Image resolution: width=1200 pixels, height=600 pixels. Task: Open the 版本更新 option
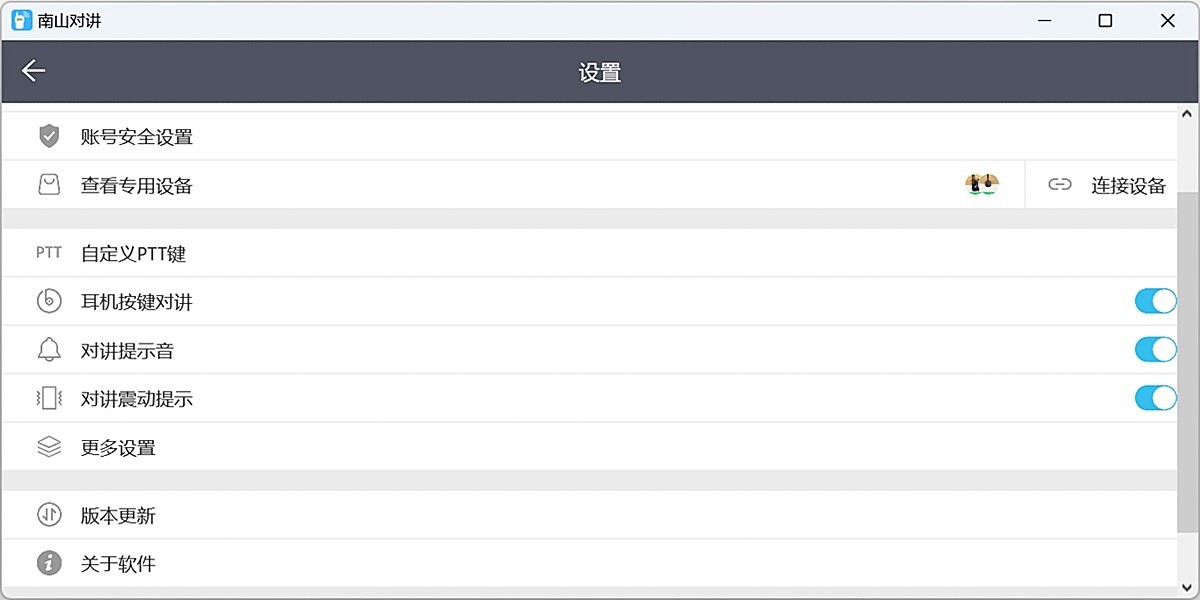click(120, 515)
